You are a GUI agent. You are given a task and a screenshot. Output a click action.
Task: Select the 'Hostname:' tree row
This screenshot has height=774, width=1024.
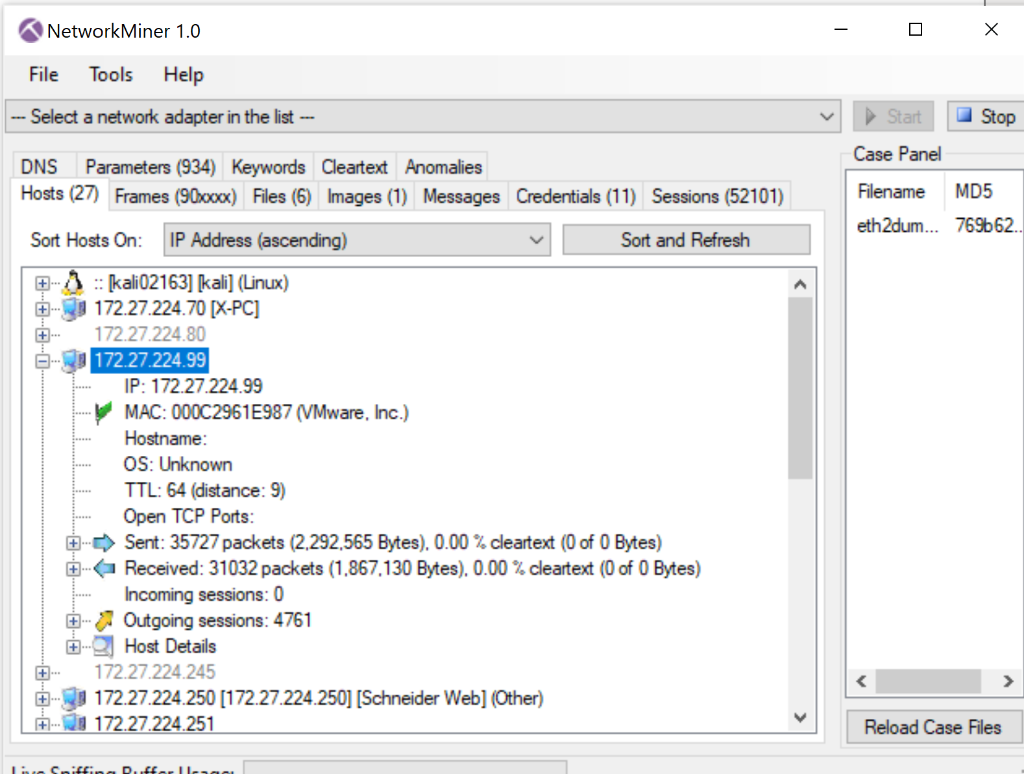pyautogui.click(x=165, y=438)
